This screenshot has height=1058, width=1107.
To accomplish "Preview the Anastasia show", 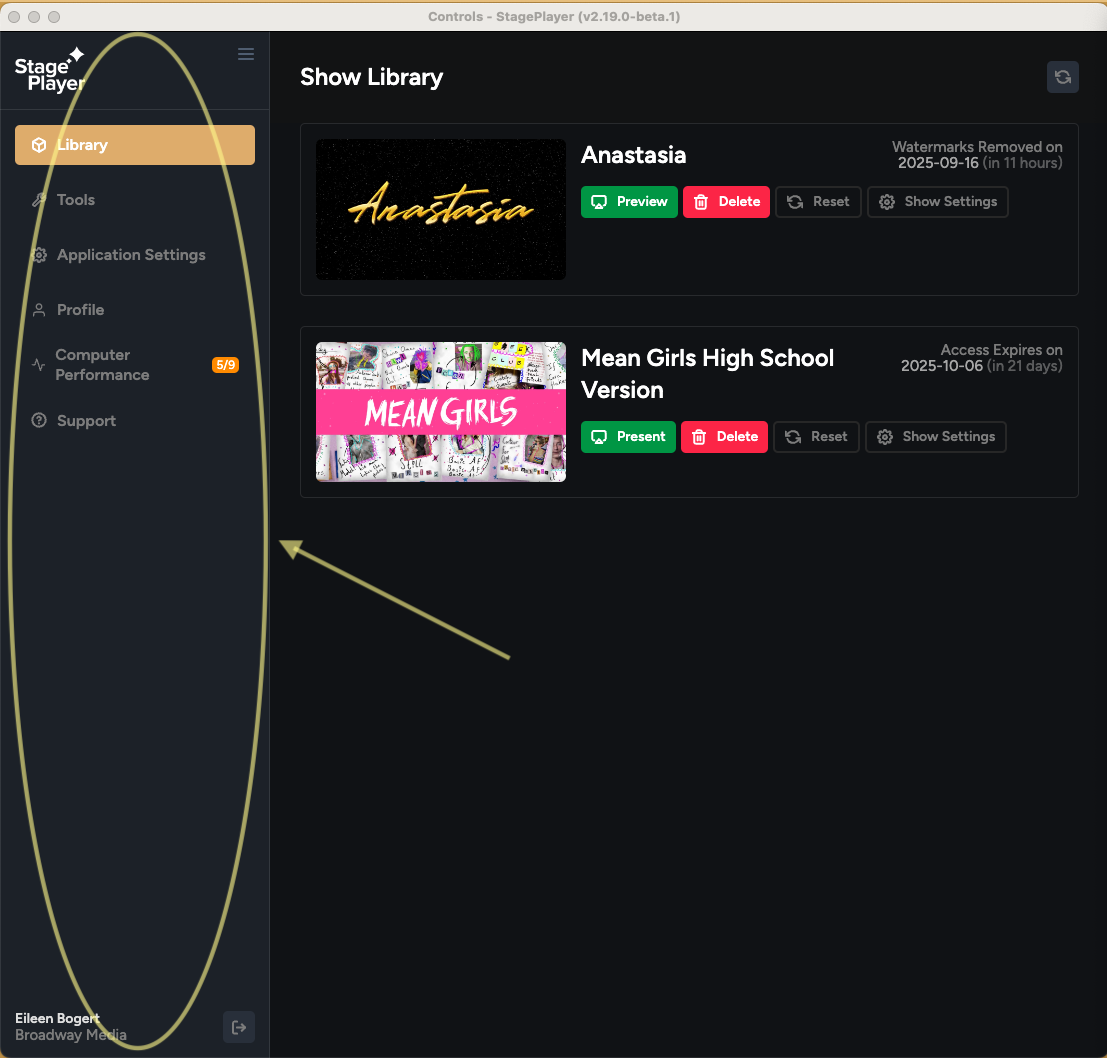I will 629,202.
